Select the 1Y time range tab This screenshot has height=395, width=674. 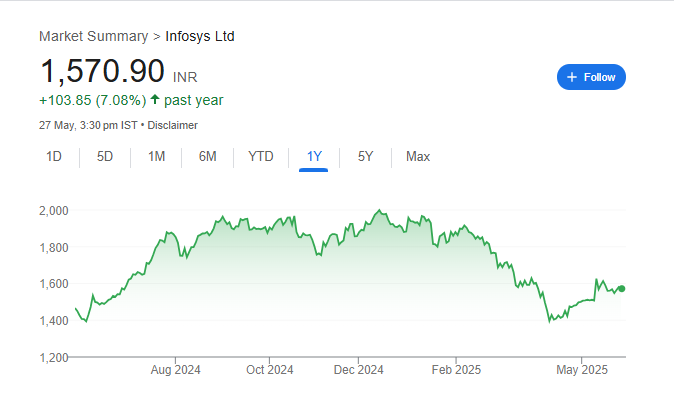click(x=314, y=156)
